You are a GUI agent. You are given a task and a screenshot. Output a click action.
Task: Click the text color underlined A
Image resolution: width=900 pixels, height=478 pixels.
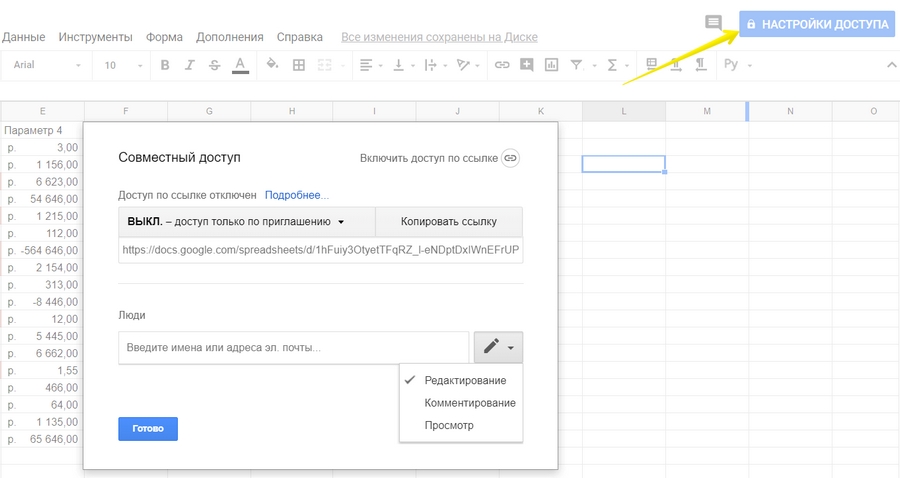click(240, 65)
